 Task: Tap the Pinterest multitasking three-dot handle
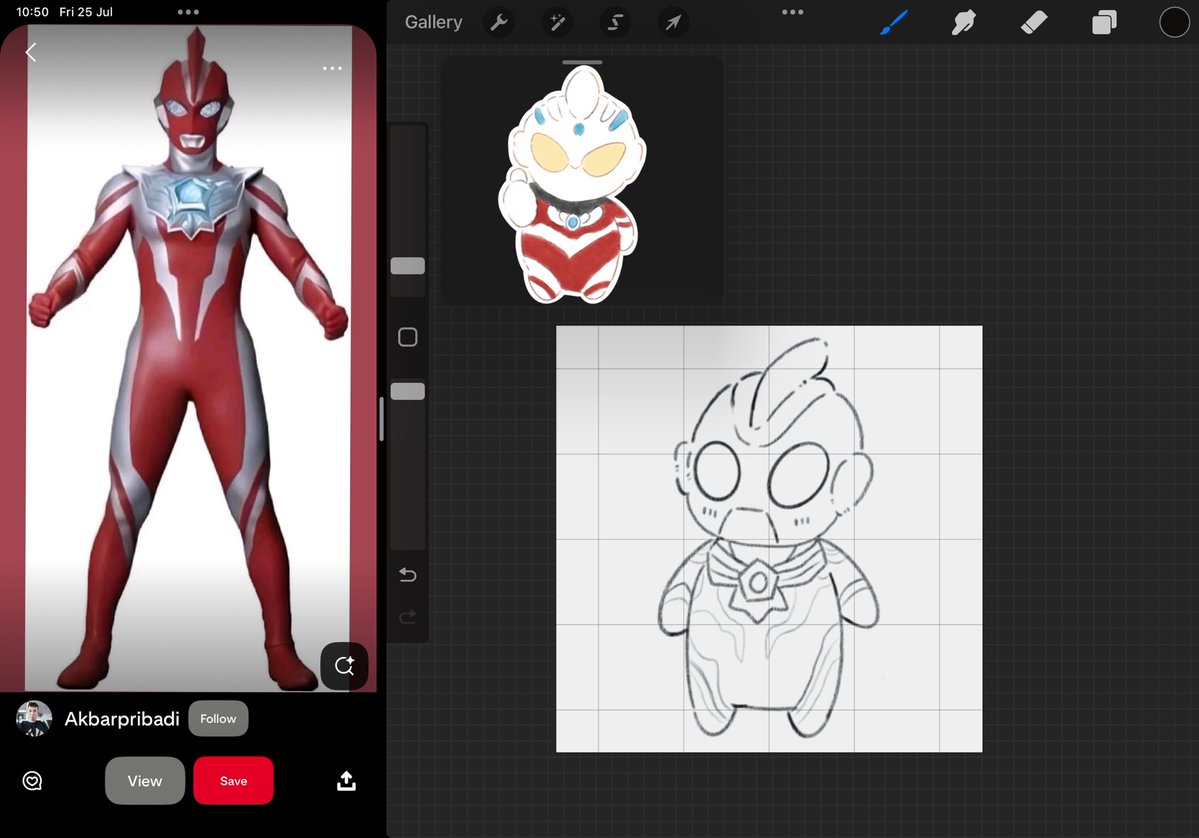pyautogui.click(x=188, y=11)
